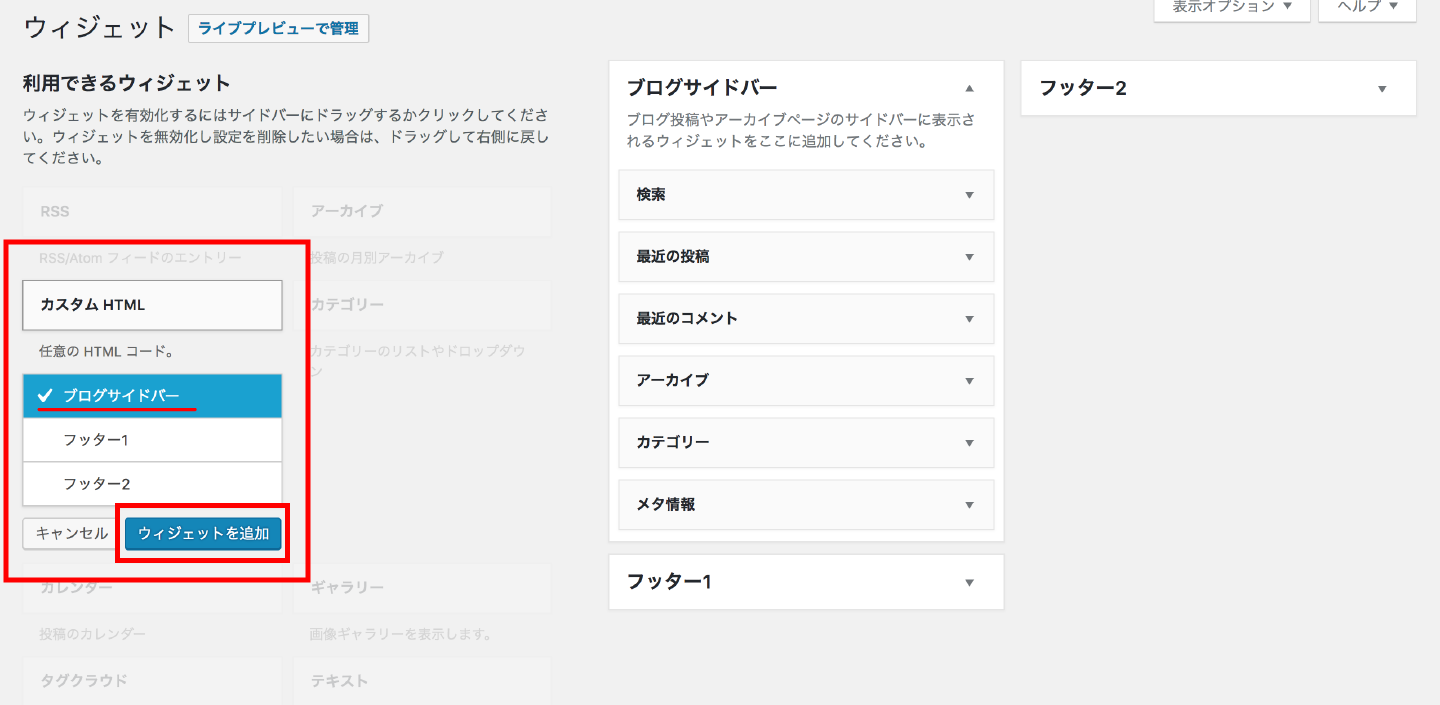Expand the 検索 widget arrow

click(x=968, y=195)
